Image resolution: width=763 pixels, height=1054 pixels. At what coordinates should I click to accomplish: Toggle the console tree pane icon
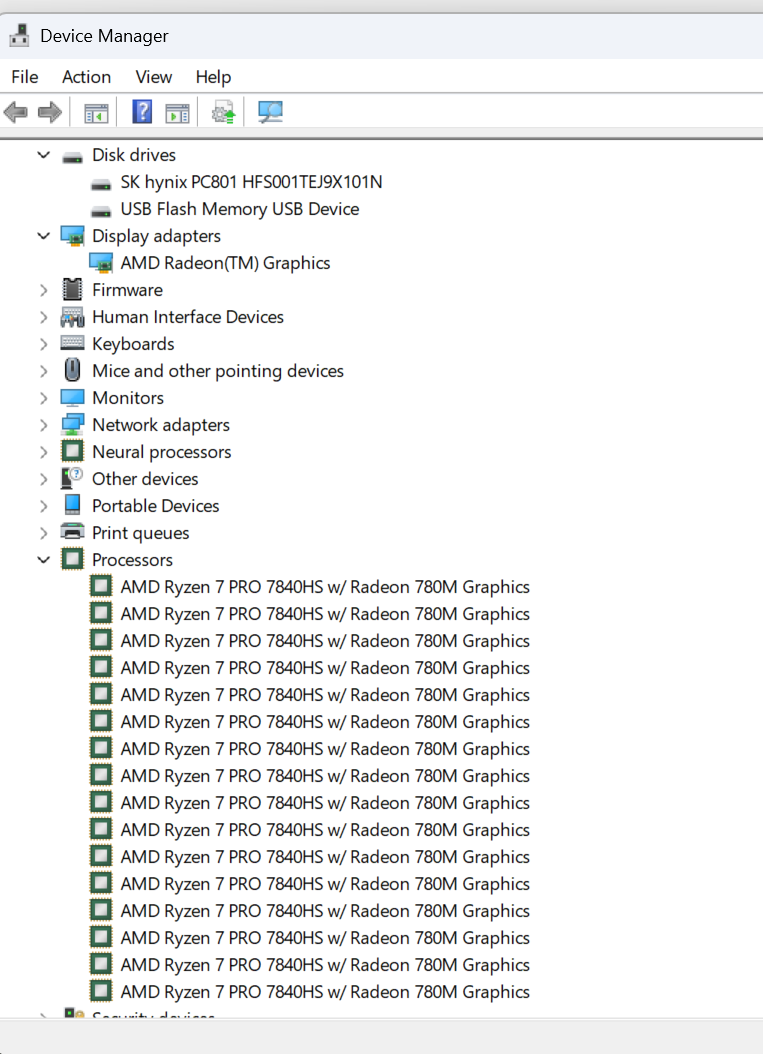coord(96,112)
